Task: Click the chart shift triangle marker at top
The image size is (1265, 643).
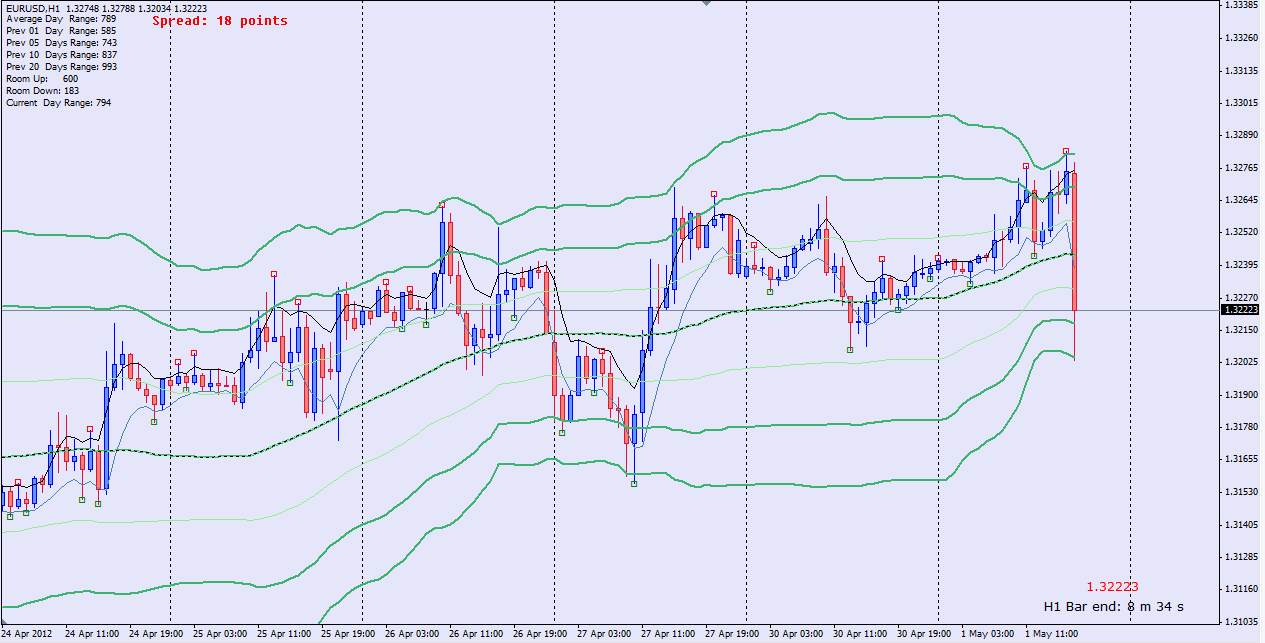Action: [708, 3]
